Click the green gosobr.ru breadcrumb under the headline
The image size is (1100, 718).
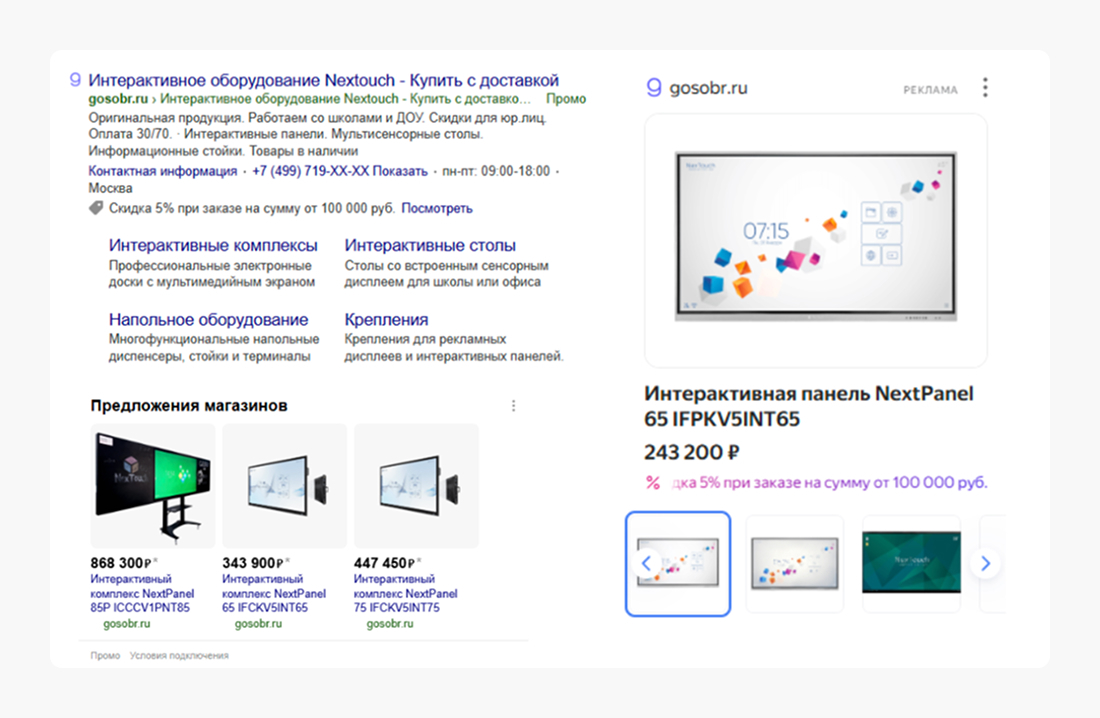click(x=118, y=99)
